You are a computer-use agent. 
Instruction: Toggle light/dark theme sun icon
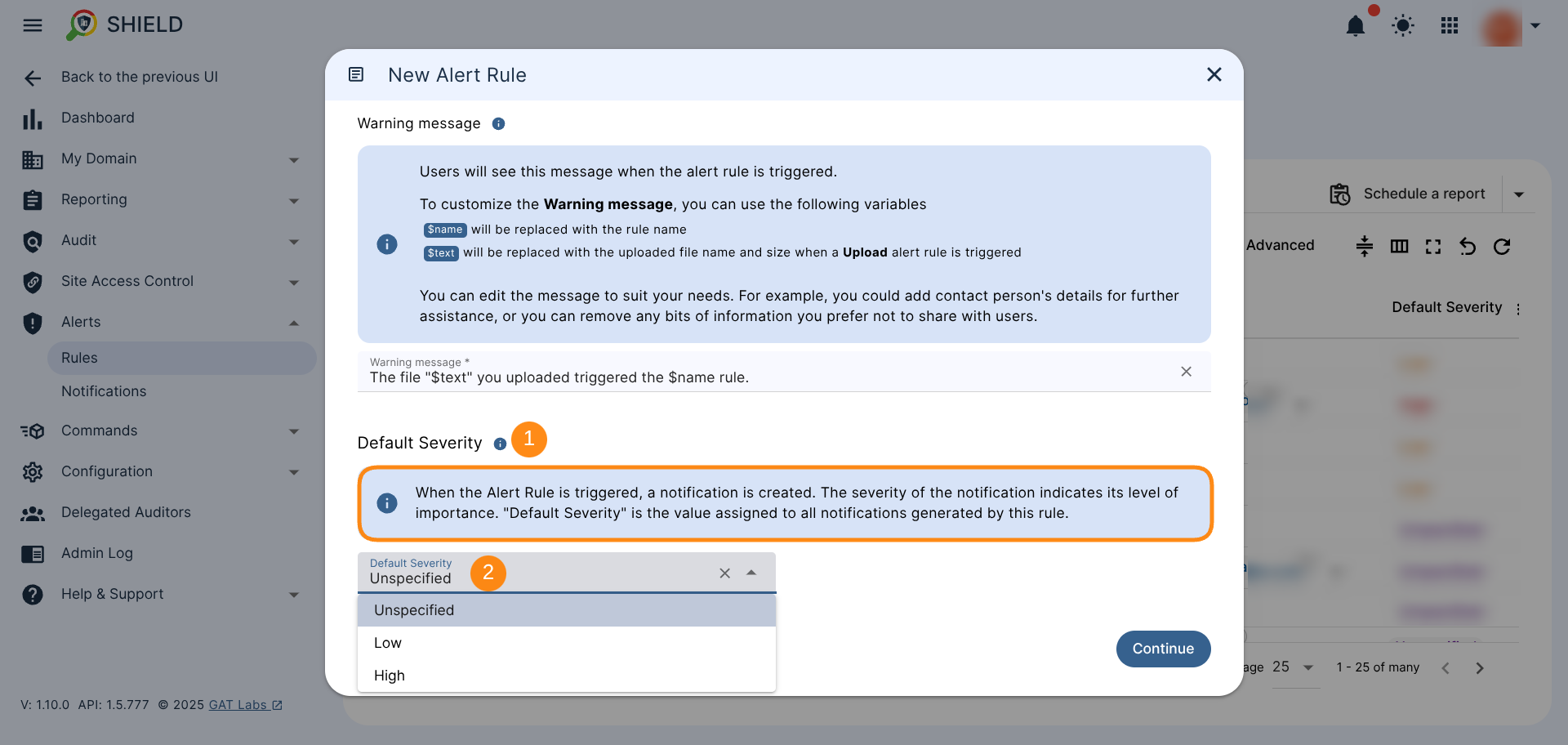pyautogui.click(x=1403, y=26)
